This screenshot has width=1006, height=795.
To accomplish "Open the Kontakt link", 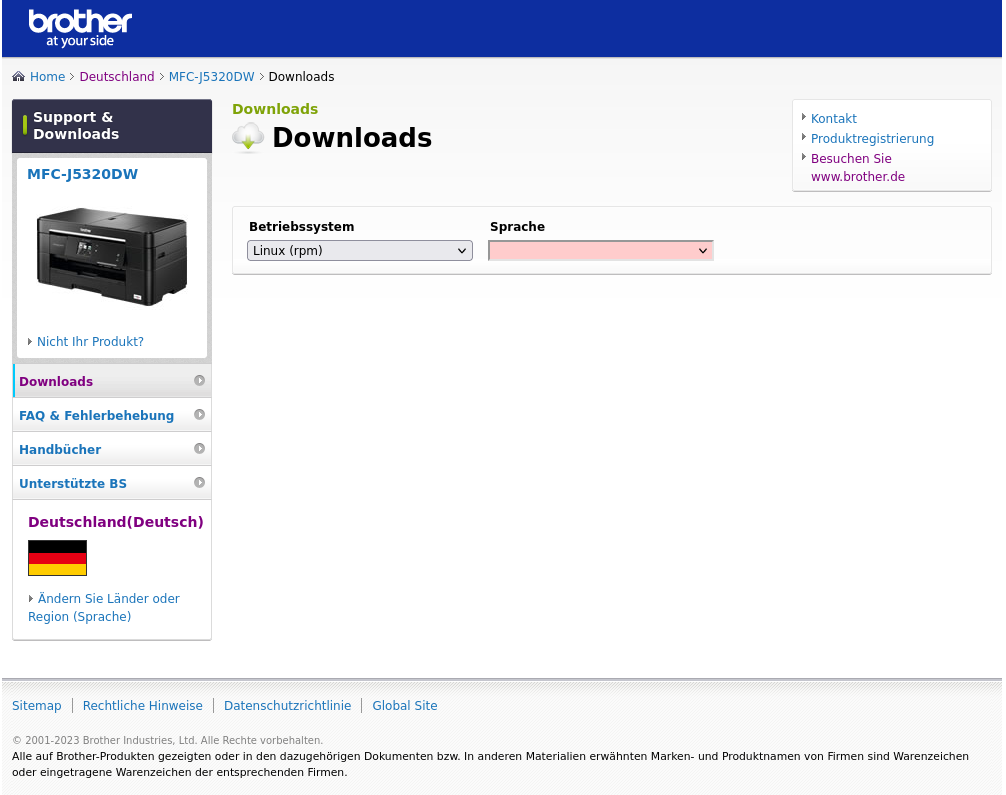I will tap(833, 118).
